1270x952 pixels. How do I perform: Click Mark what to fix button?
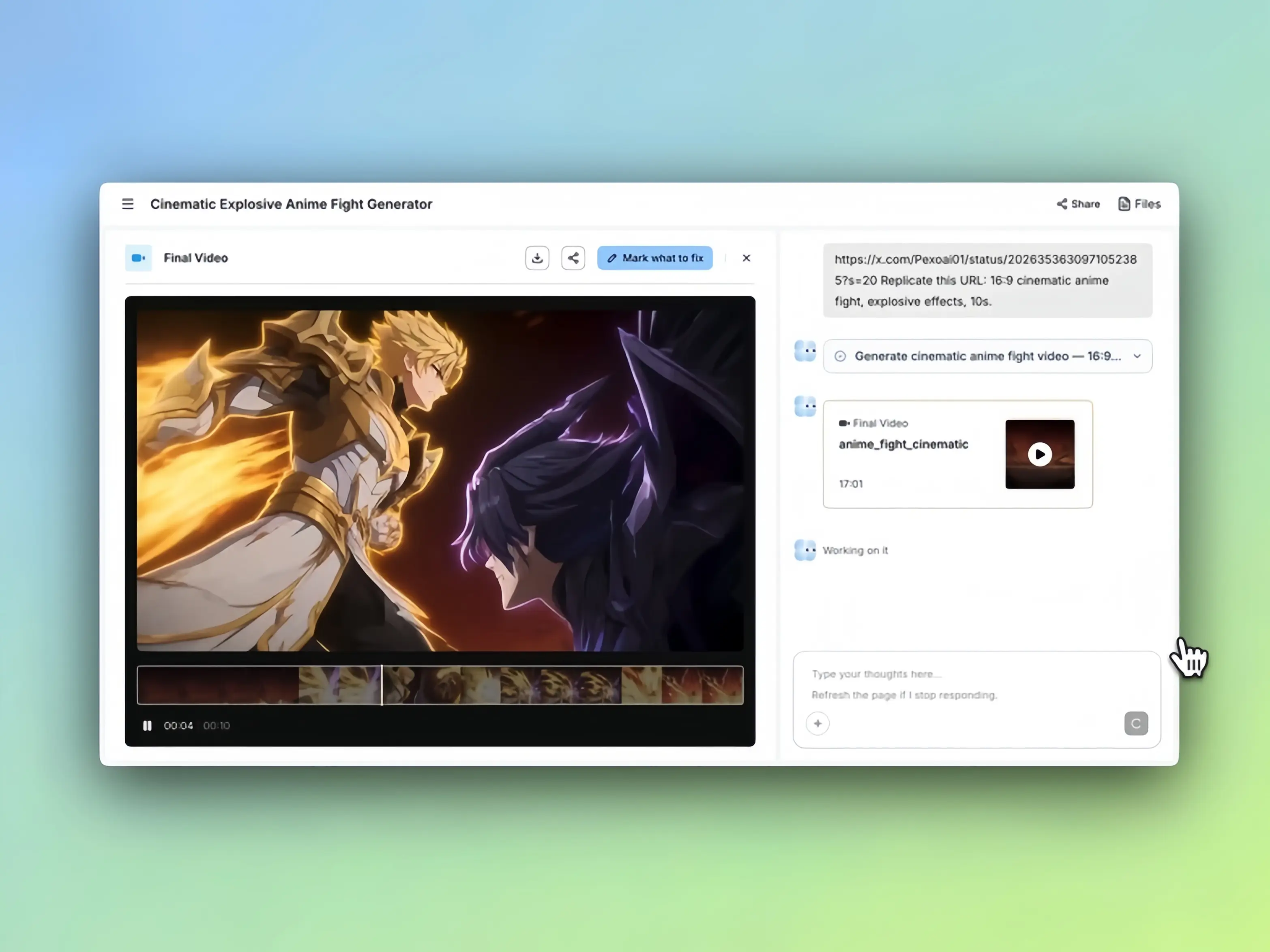click(654, 258)
